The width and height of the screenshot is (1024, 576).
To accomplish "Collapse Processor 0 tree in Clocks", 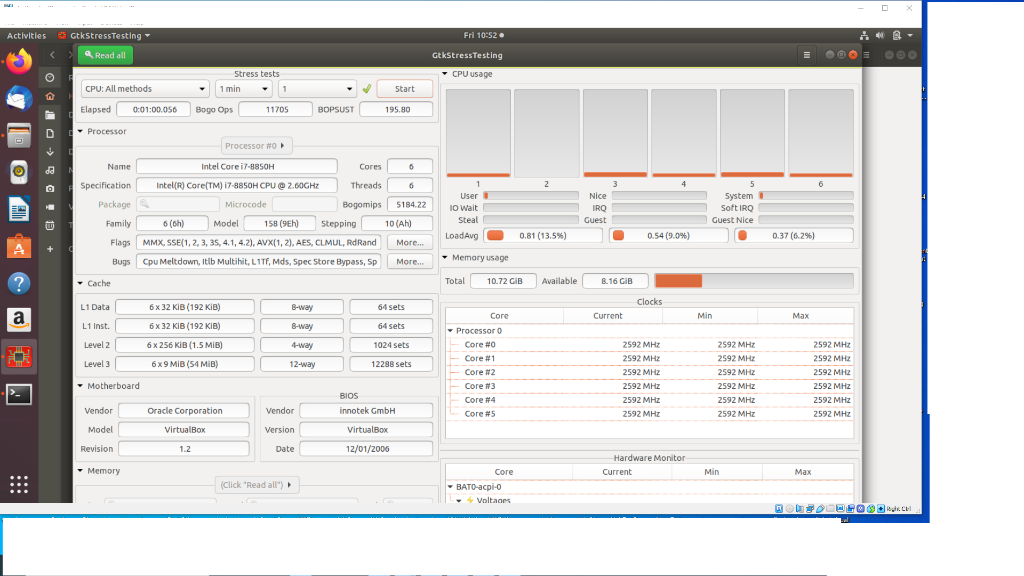I will pos(452,331).
